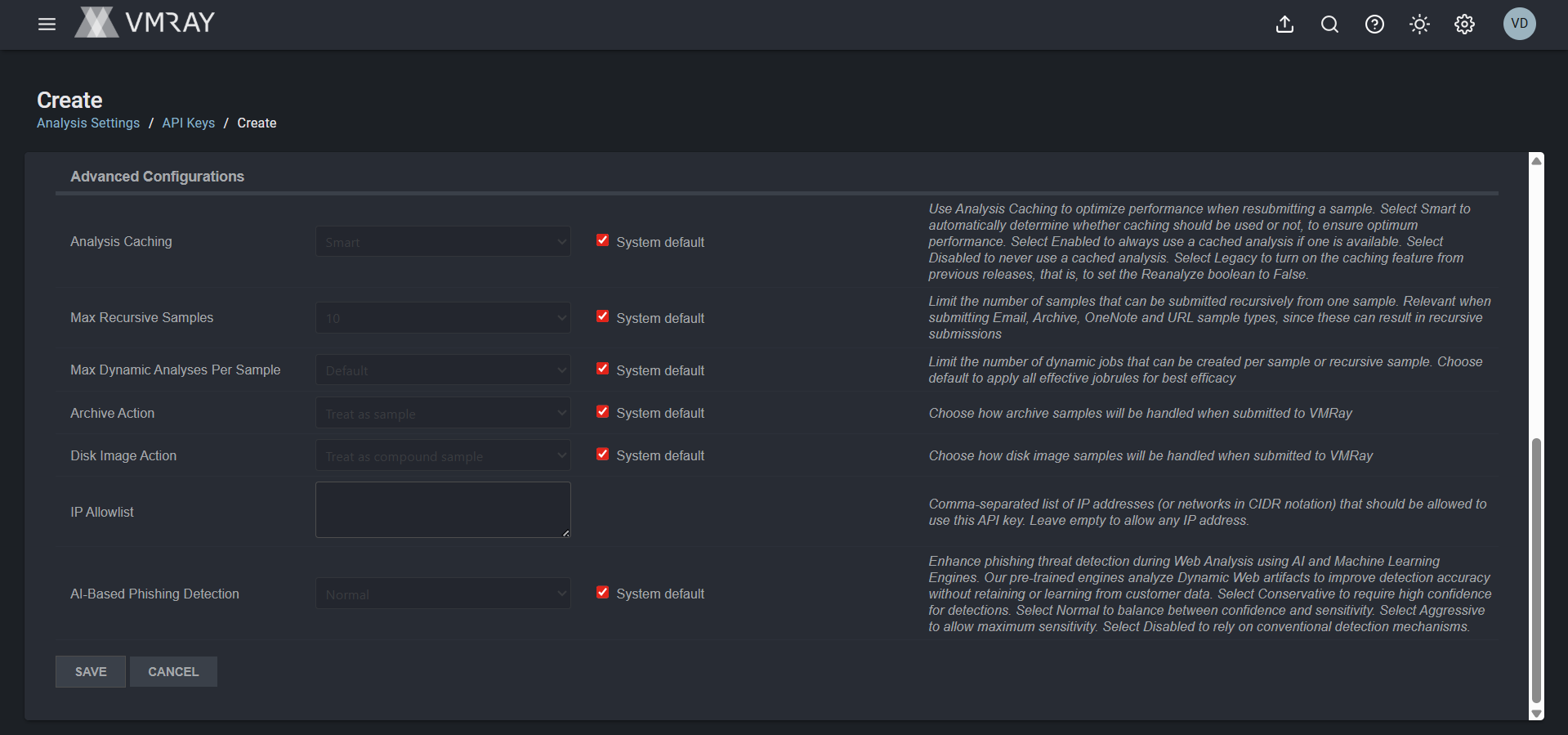Click the scrollbar down arrow
Image resolution: width=1568 pixels, height=735 pixels.
[1536, 713]
